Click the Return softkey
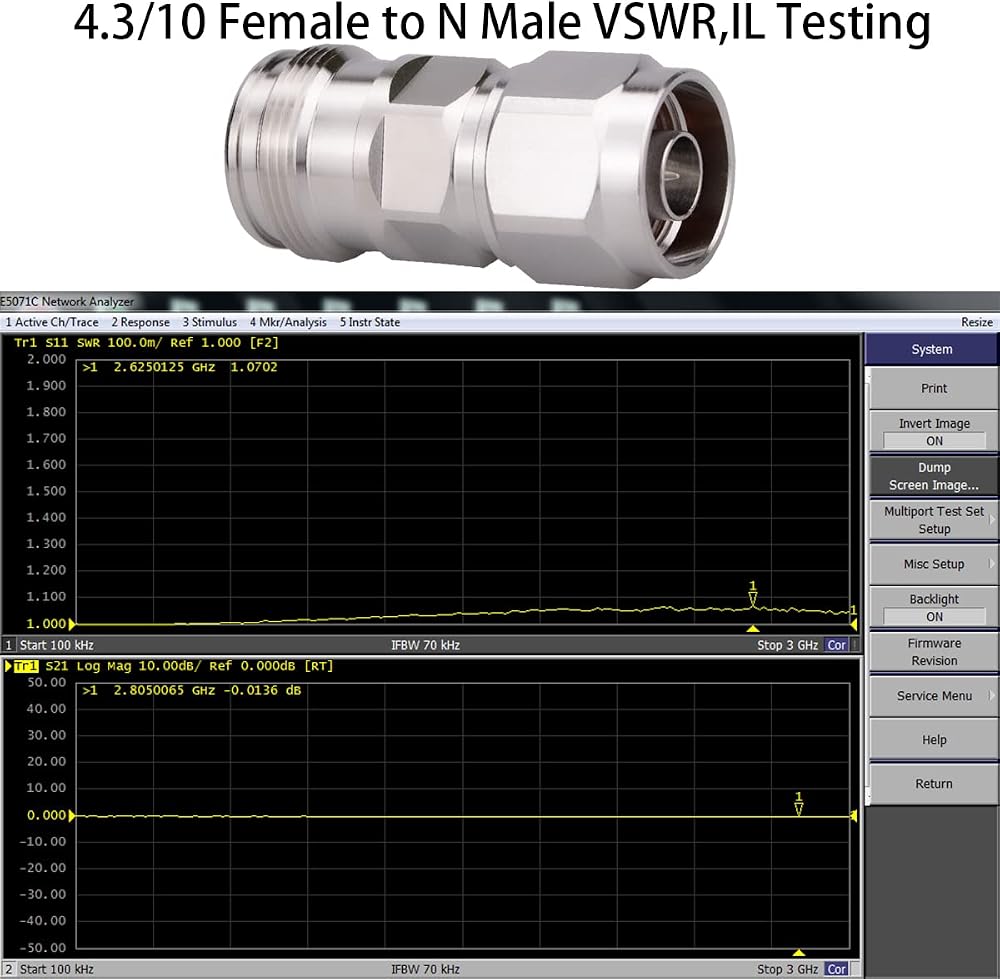 pyautogui.click(x=934, y=784)
